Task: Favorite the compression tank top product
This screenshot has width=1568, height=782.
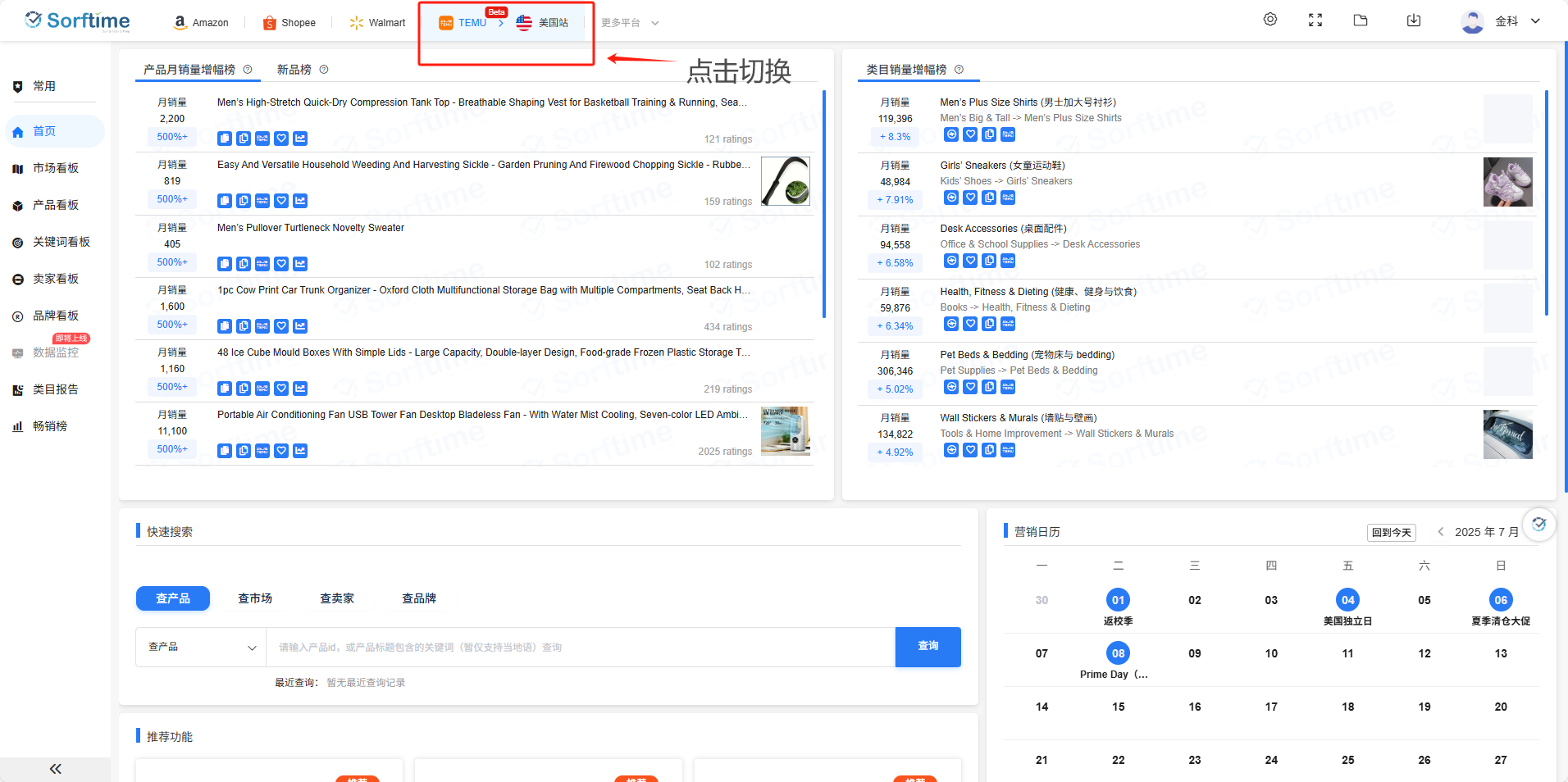Action: (281, 139)
